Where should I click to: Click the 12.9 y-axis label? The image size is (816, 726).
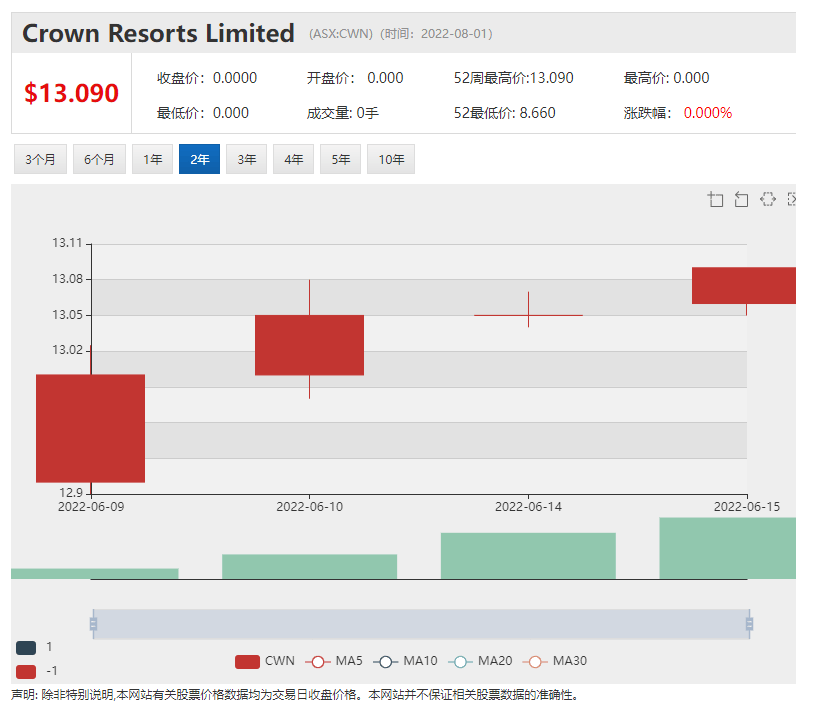pos(71,492)
